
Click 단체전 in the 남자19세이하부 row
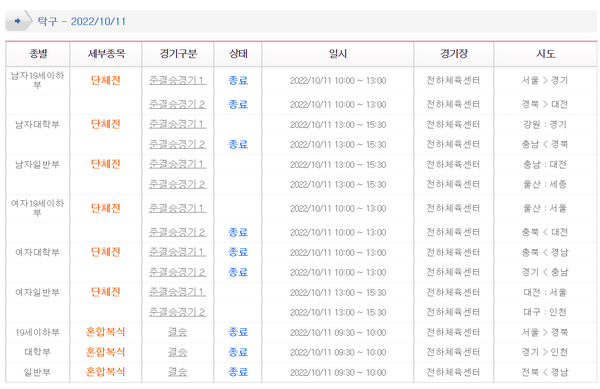tap(106, 80)
